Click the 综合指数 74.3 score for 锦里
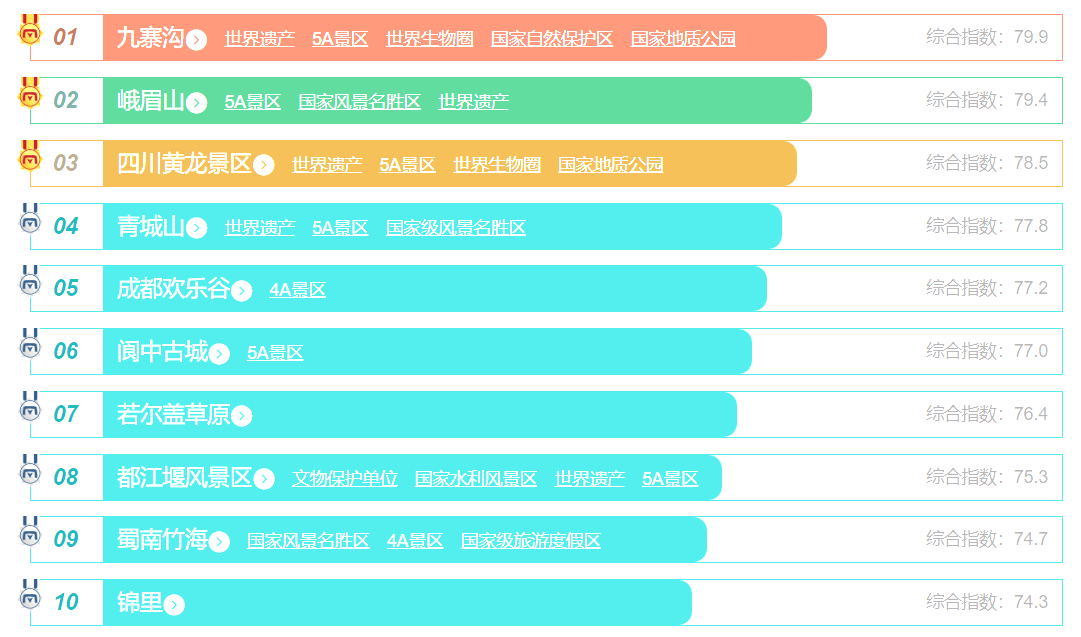The width and height of the screenshot is (1081, 637). click(x=986, y=602)
